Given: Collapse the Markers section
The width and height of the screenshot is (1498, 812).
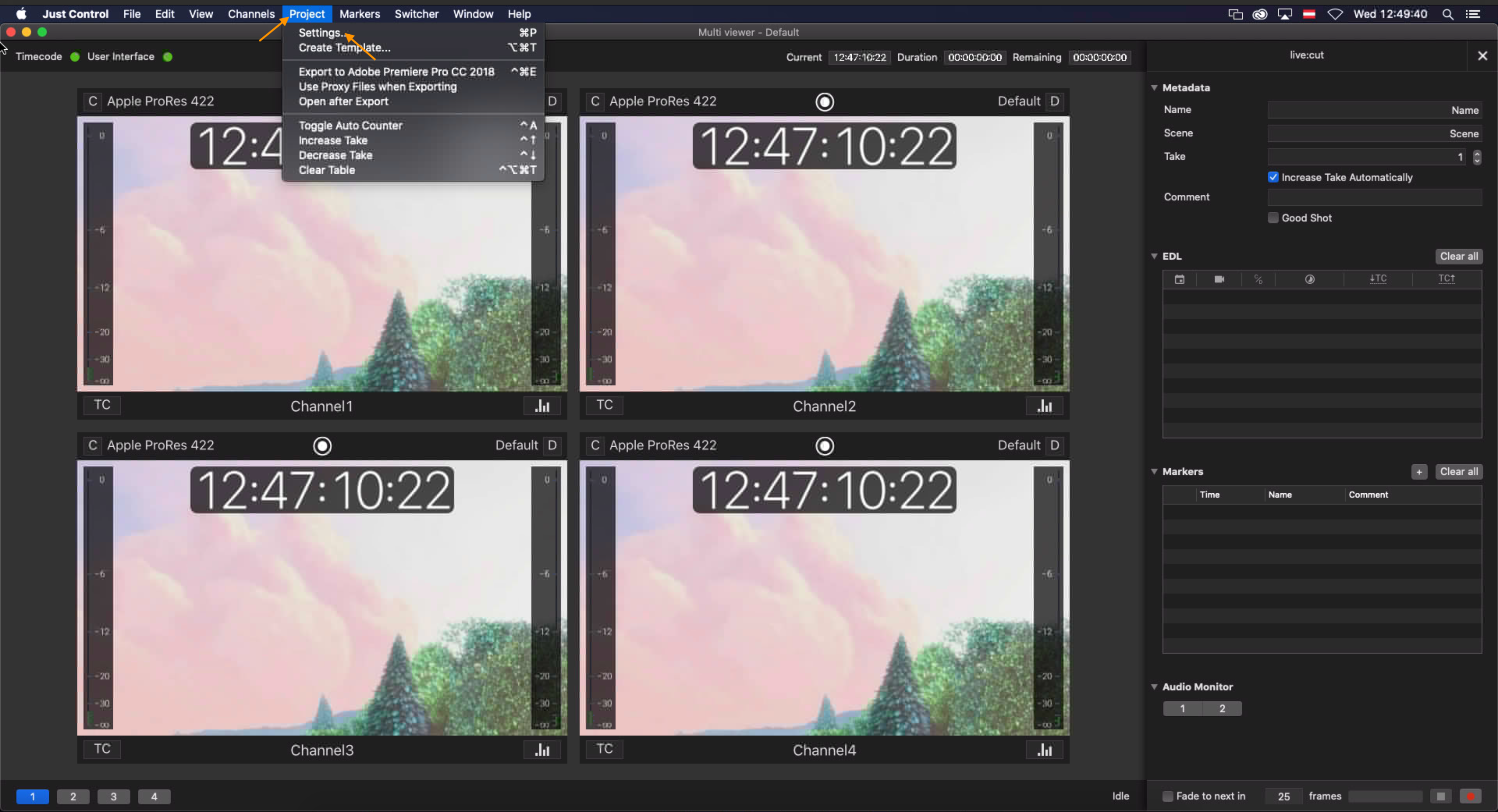Looking at the screenshot, I should point(1154,471).
